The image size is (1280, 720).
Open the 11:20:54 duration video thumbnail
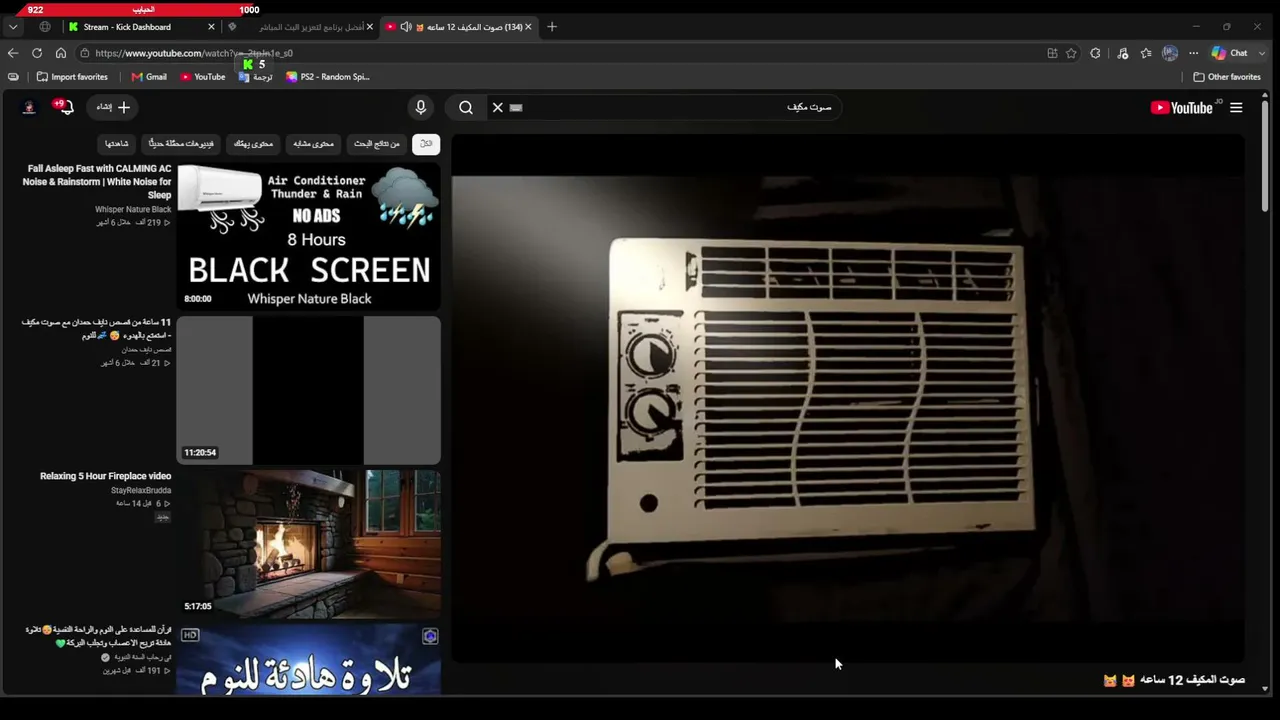click(x=309, y=390)
